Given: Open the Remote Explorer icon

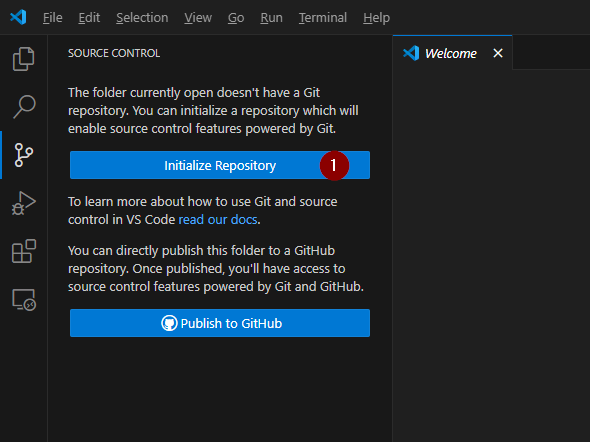Looking at the screenshot, I should click(x=24, y=300).
